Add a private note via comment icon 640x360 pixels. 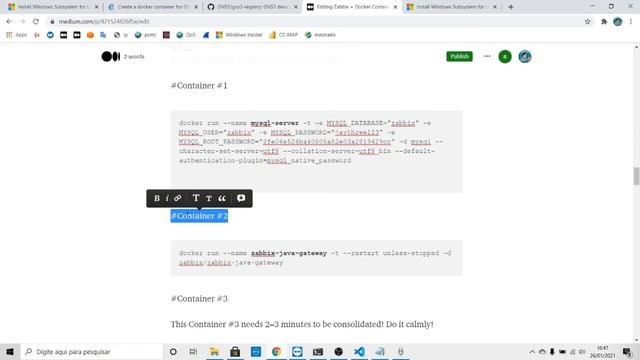(241, 198)
